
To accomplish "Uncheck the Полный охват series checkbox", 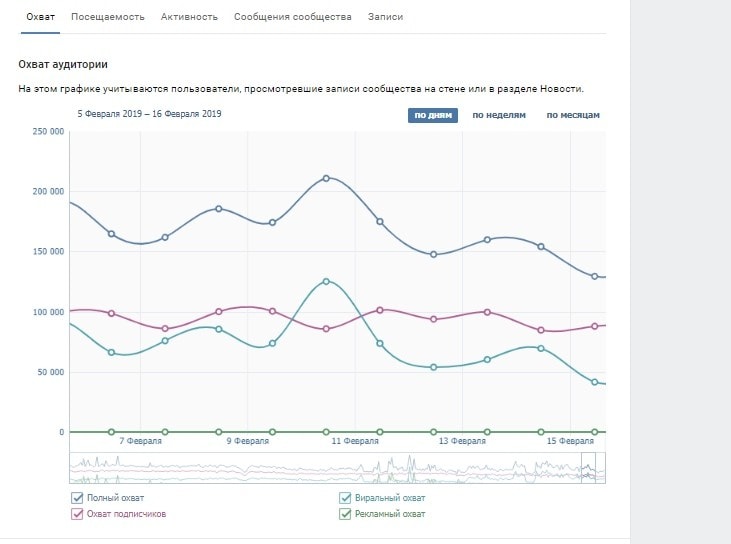I will (77, 498).
